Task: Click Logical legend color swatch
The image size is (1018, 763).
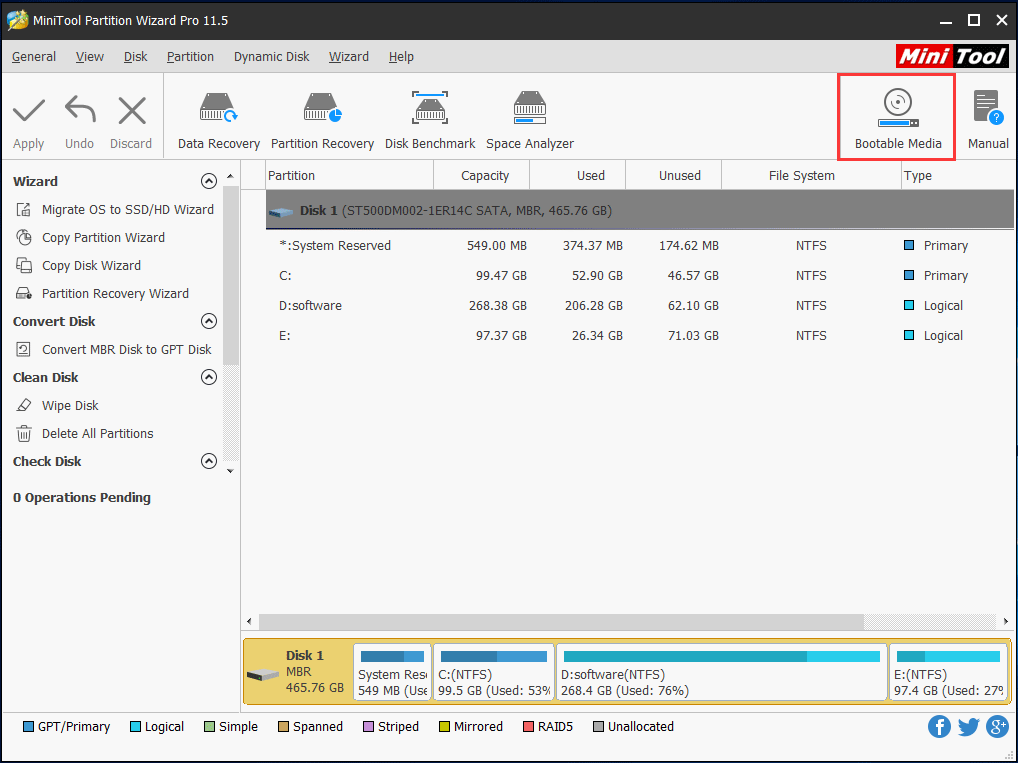Action: [135, 727]
